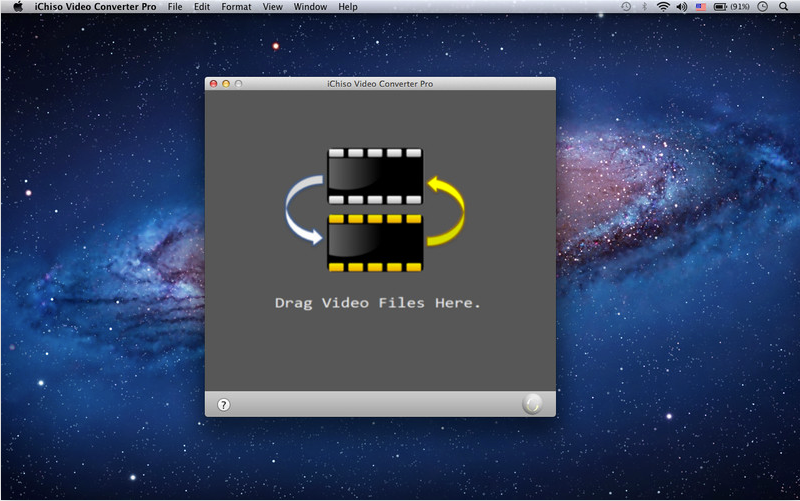Expand the US flag input source menu
Screen dimensions: 800x501
[x=700, y=7]
